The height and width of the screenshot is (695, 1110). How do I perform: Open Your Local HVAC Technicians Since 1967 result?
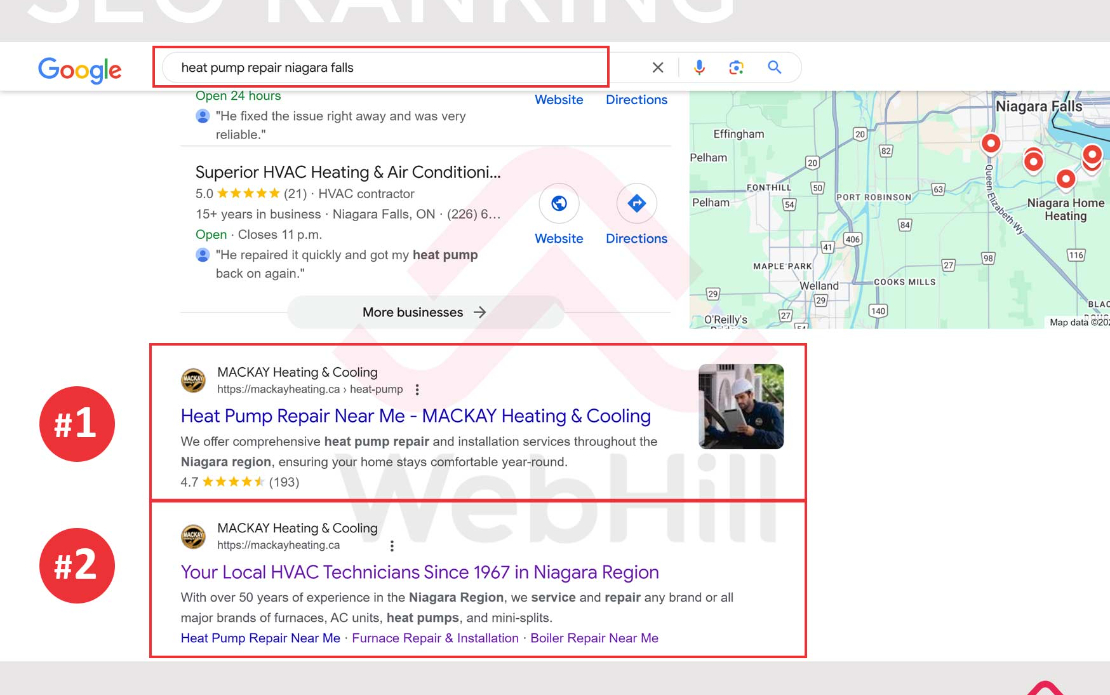click(x=420, y=572)
